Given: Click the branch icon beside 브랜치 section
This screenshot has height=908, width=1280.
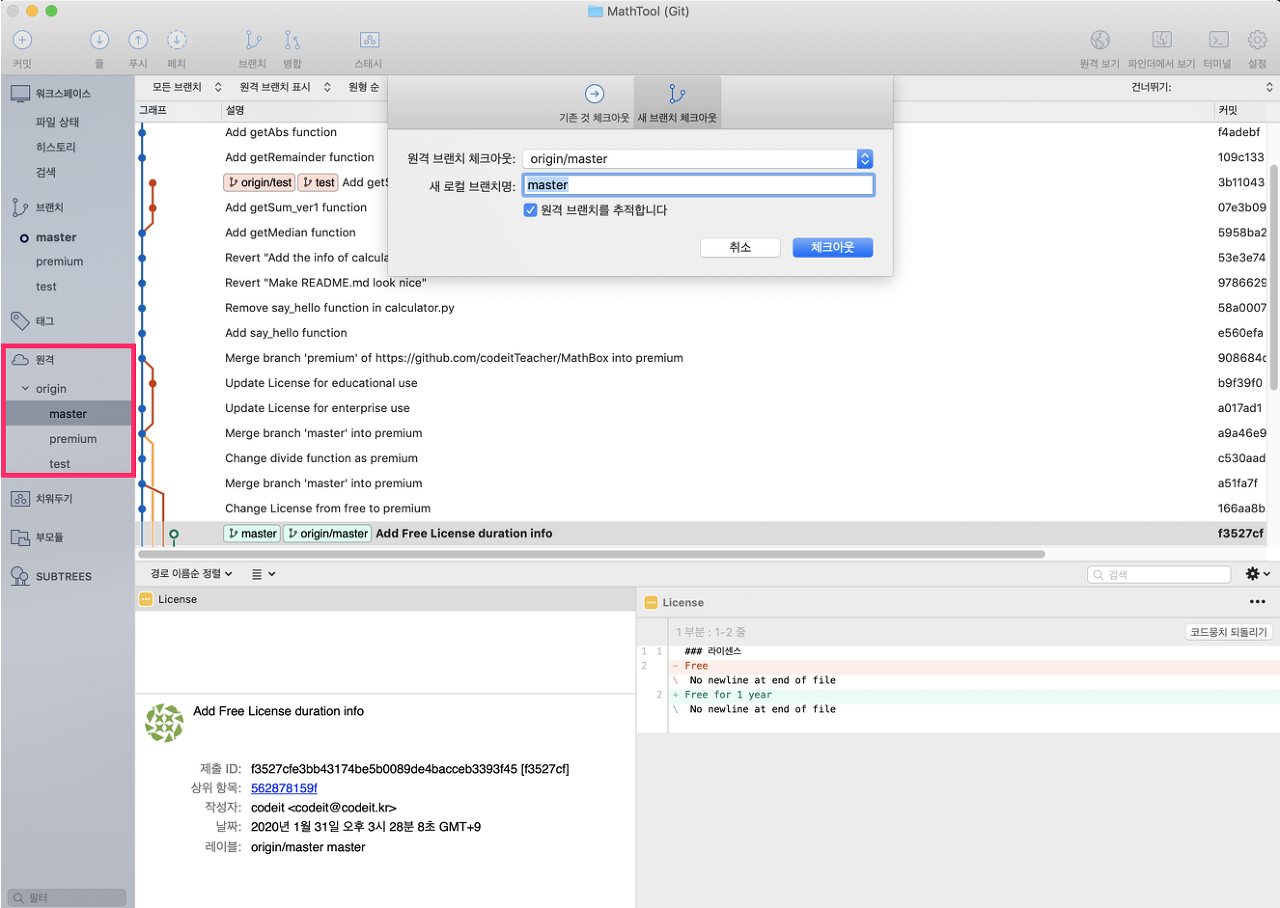Looking at the screenshot, I should click(x=19, y=208).
